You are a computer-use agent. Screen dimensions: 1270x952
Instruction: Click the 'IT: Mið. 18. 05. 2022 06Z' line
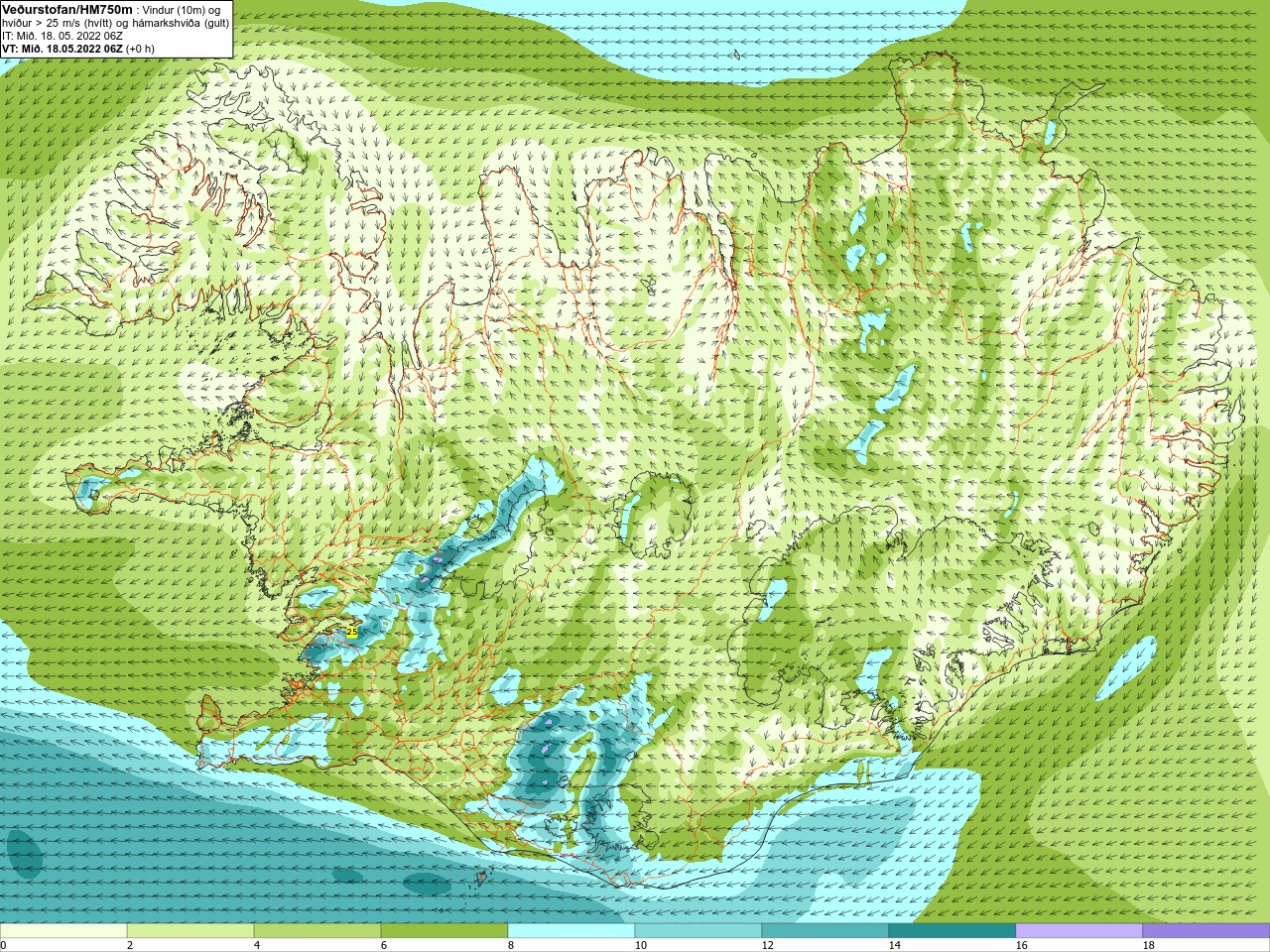(x=63, y=36)
